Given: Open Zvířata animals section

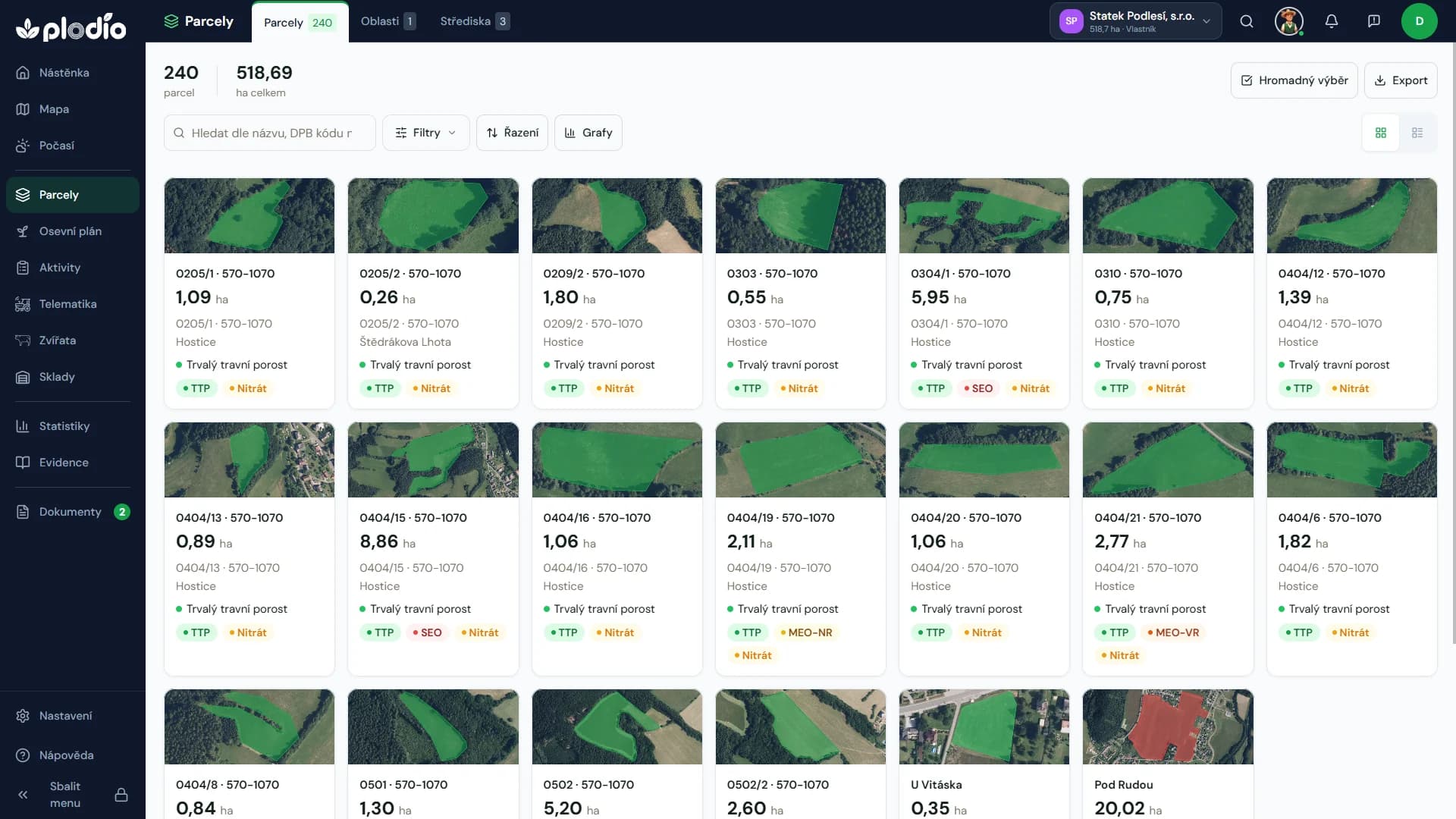Looking at the screenshot, I should (73, 340).
